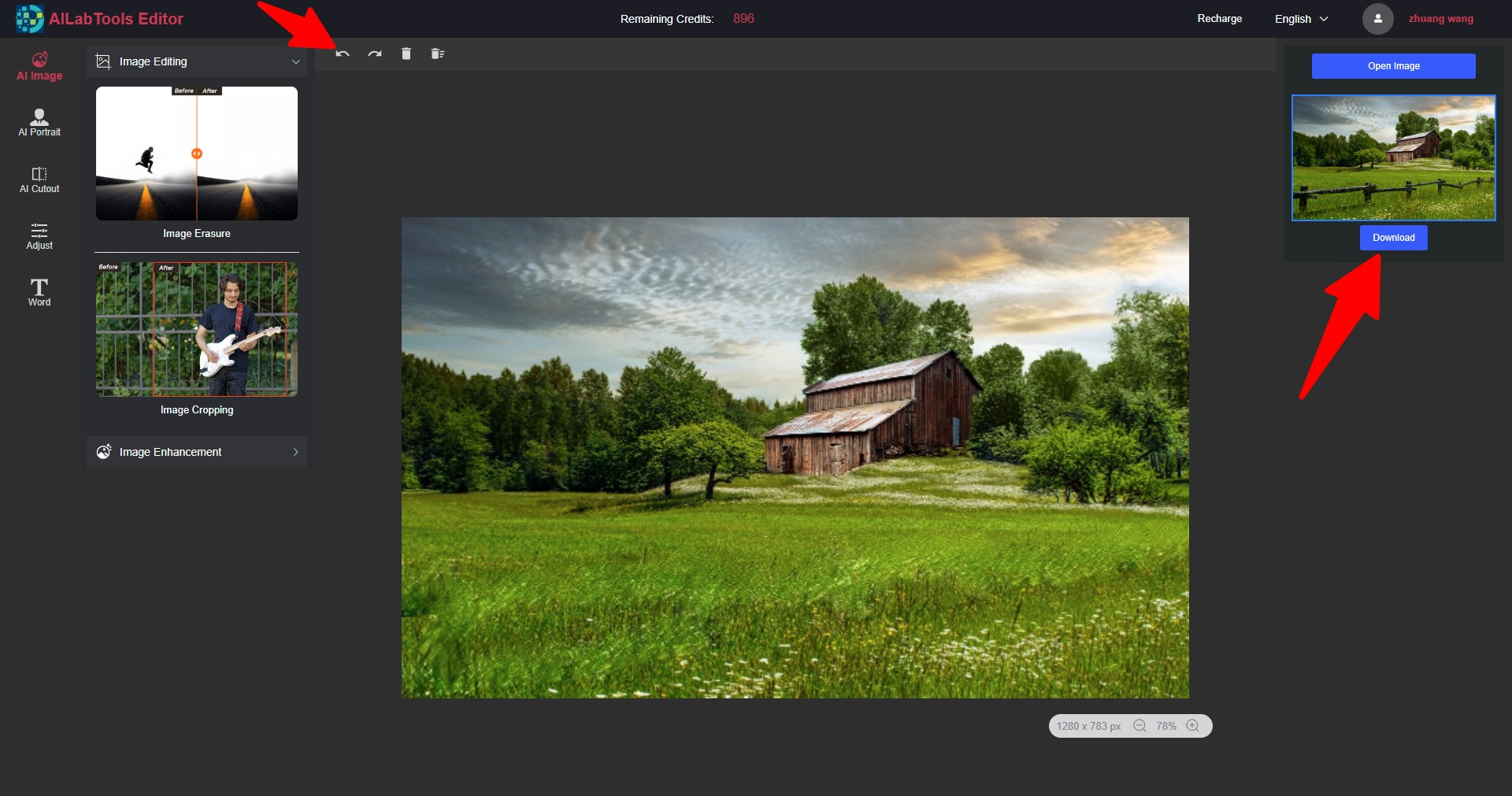Click the Download button
This screenshot has width=1512, height=796.
point(1394,238)
